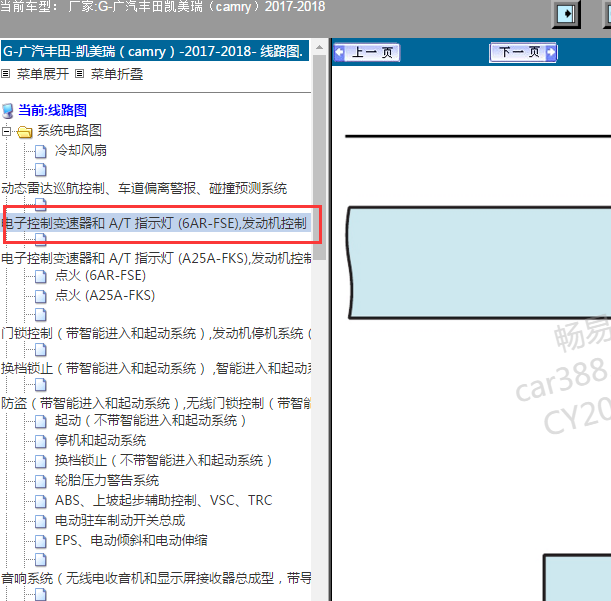Open 电子控制变速器 (6AR-FSE) entry
This screenshot has height=601, width=611.
154,223
